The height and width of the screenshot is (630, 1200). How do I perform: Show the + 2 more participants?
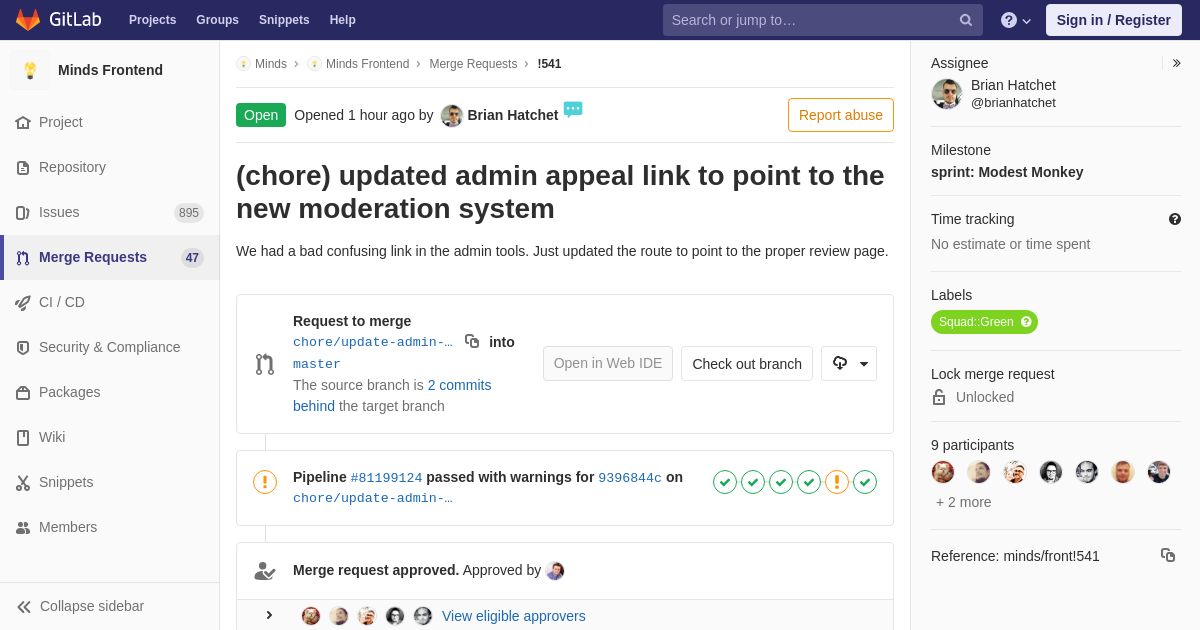click(964, 502)
